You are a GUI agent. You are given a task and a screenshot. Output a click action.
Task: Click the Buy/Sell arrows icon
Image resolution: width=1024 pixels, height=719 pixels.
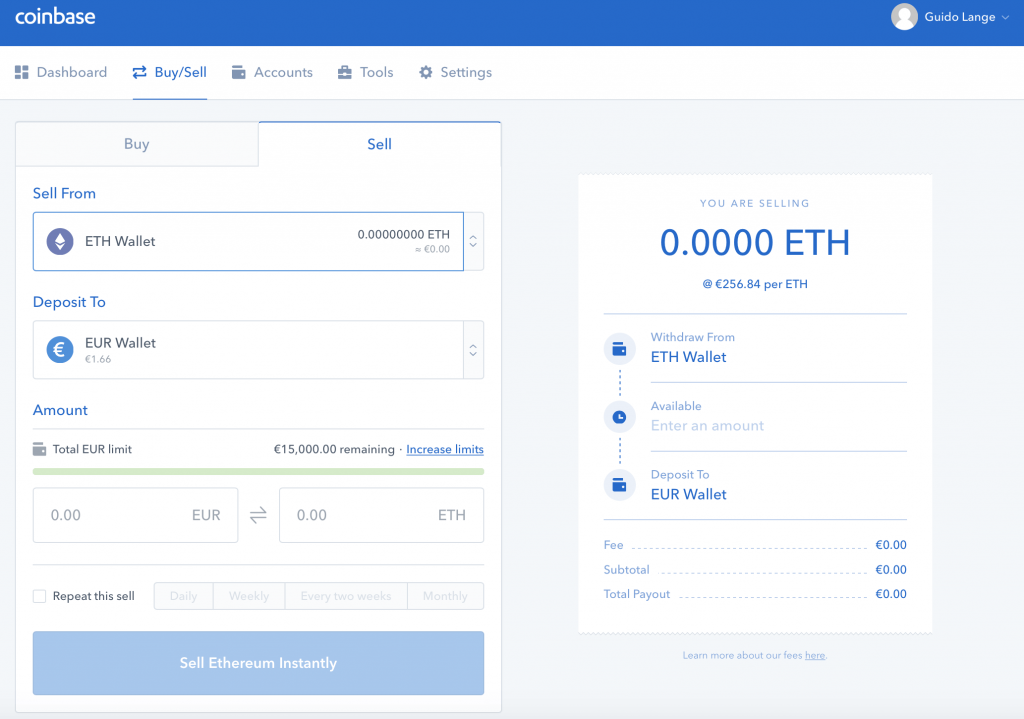click(139, 72)
